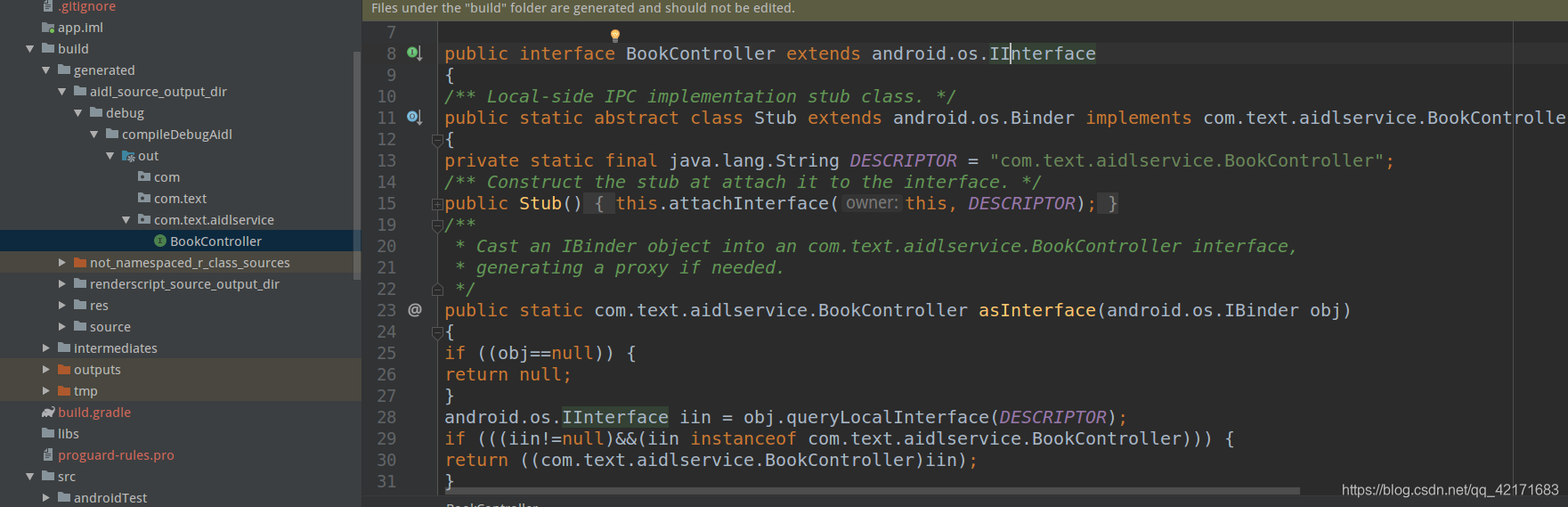Fold the Javadoc comment starting on line 19
Screen dimensions: 1568x507
[x=437, y=225]
